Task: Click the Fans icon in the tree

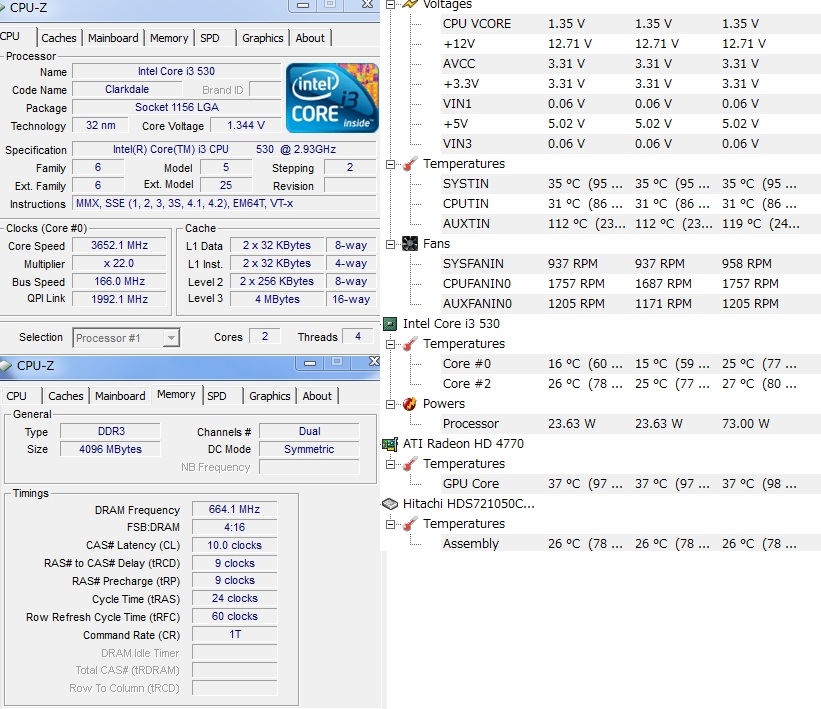Action: pyautogui.click(x=409, y=243)
